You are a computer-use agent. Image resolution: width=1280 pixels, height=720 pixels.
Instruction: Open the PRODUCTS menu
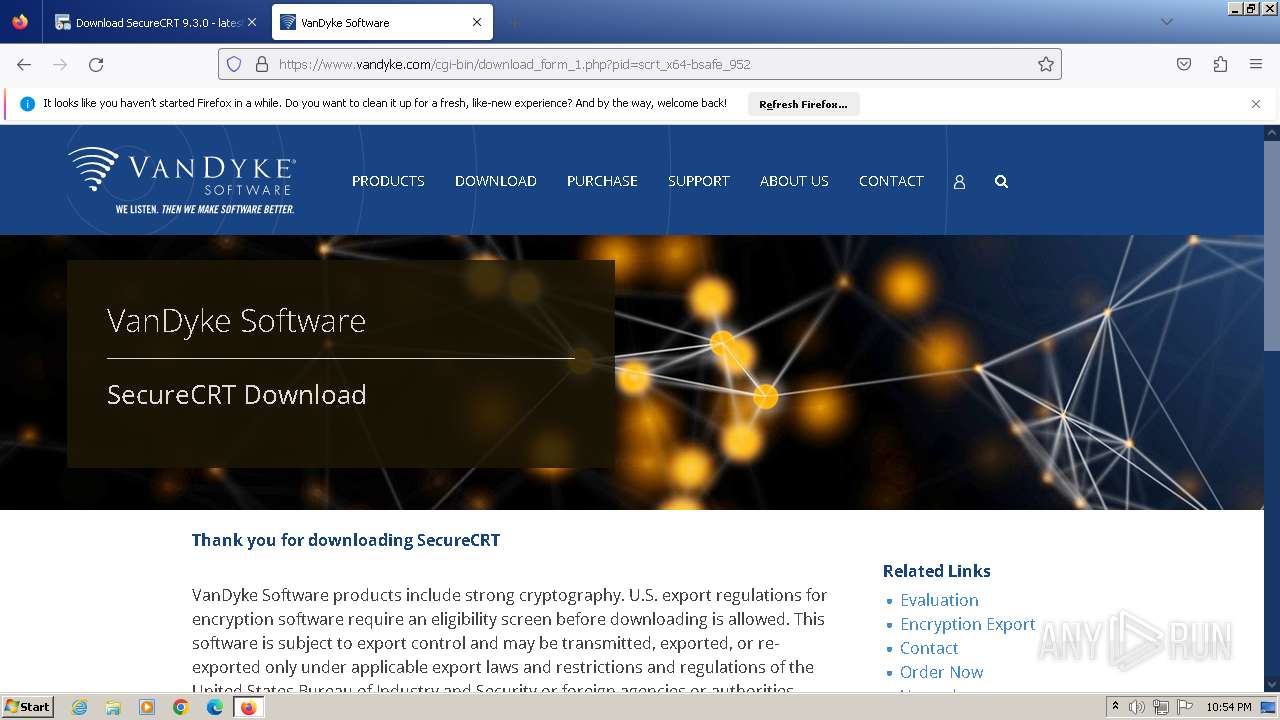(x=388, y=181)
